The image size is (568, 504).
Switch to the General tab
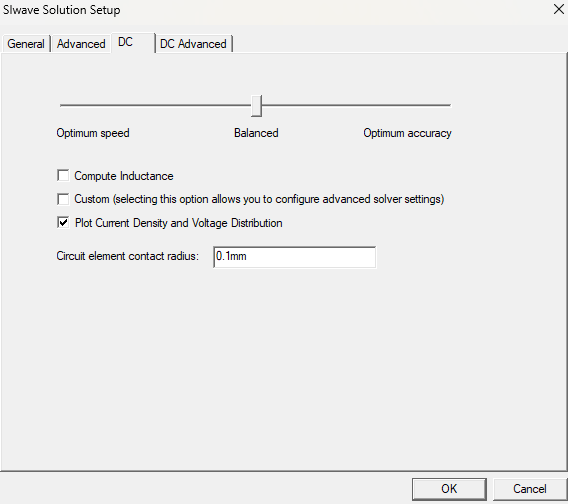[26, 44]
